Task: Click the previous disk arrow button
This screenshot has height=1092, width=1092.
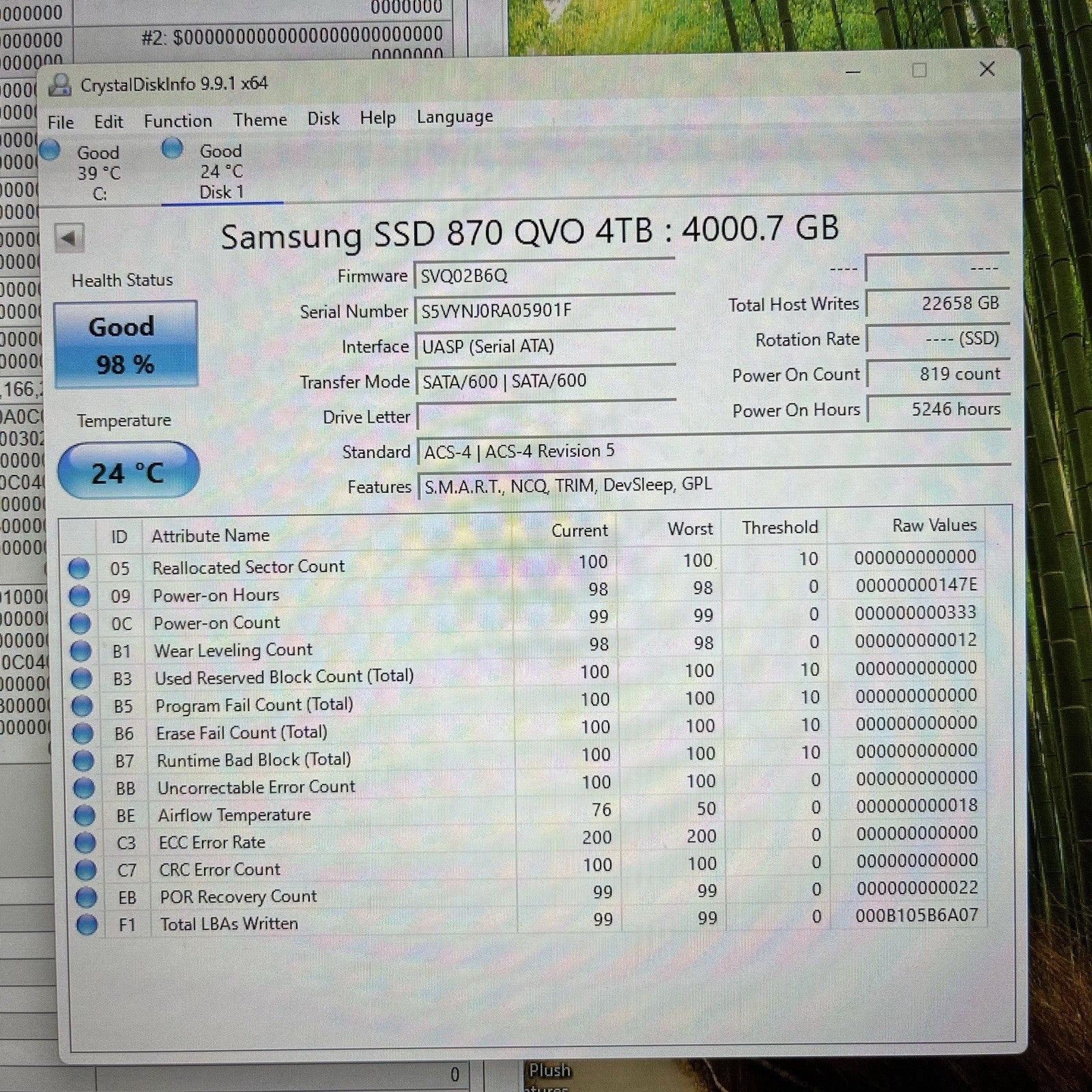Action: [69, 238]
